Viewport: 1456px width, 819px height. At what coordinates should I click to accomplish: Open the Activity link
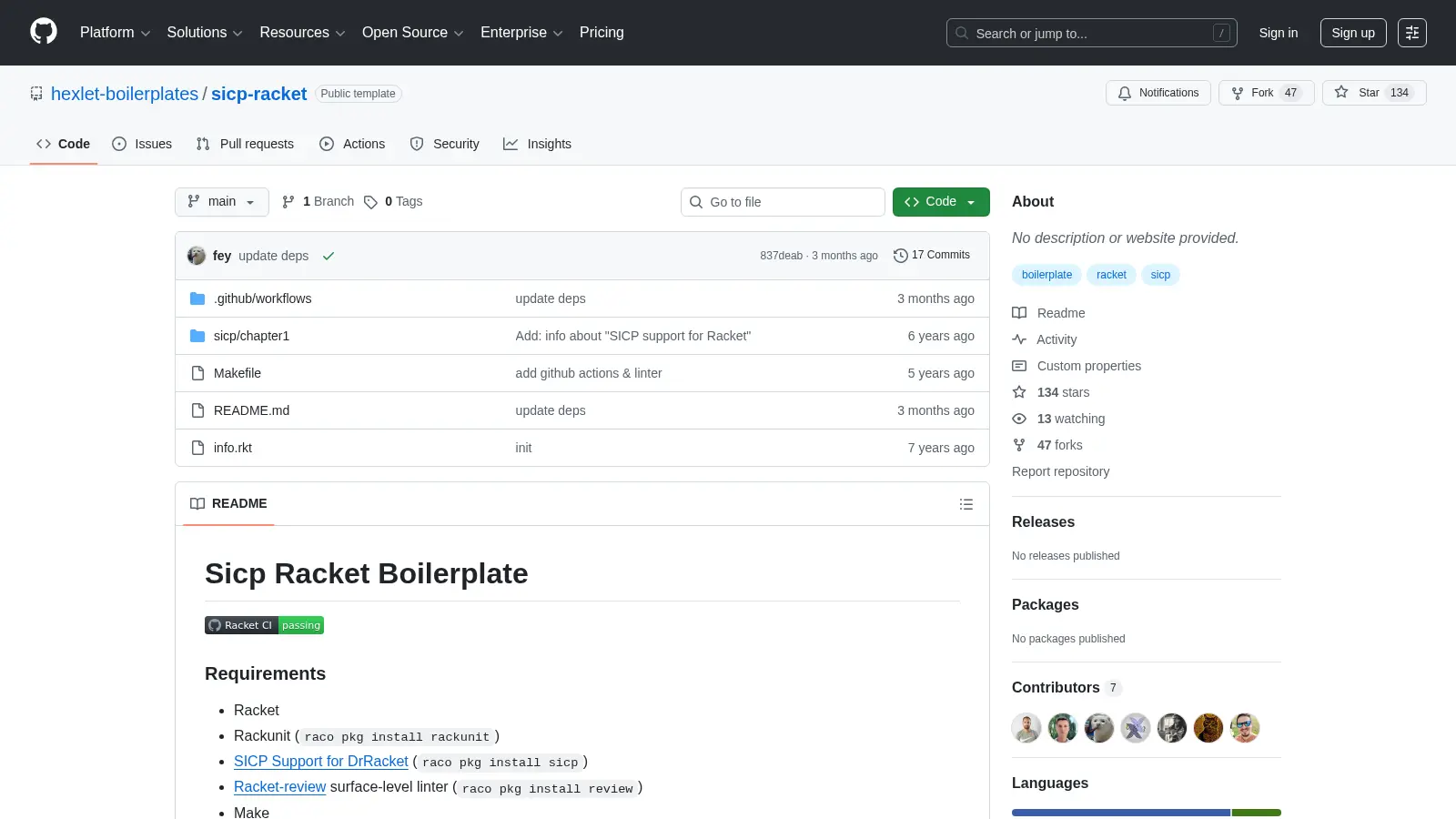coord(1045,339)
